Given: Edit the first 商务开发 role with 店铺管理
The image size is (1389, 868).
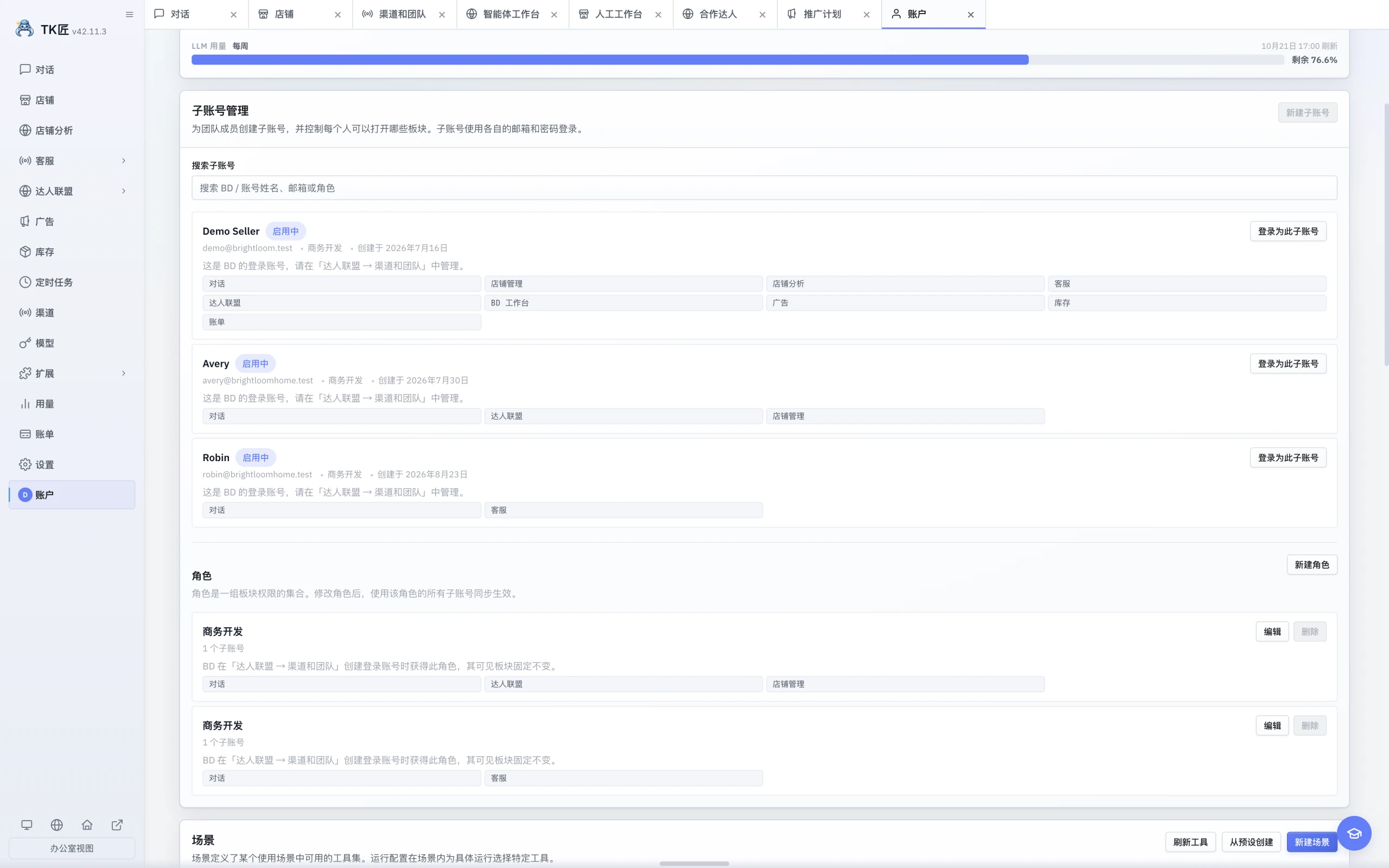Looking at the screenshot, I should 1272,631.
